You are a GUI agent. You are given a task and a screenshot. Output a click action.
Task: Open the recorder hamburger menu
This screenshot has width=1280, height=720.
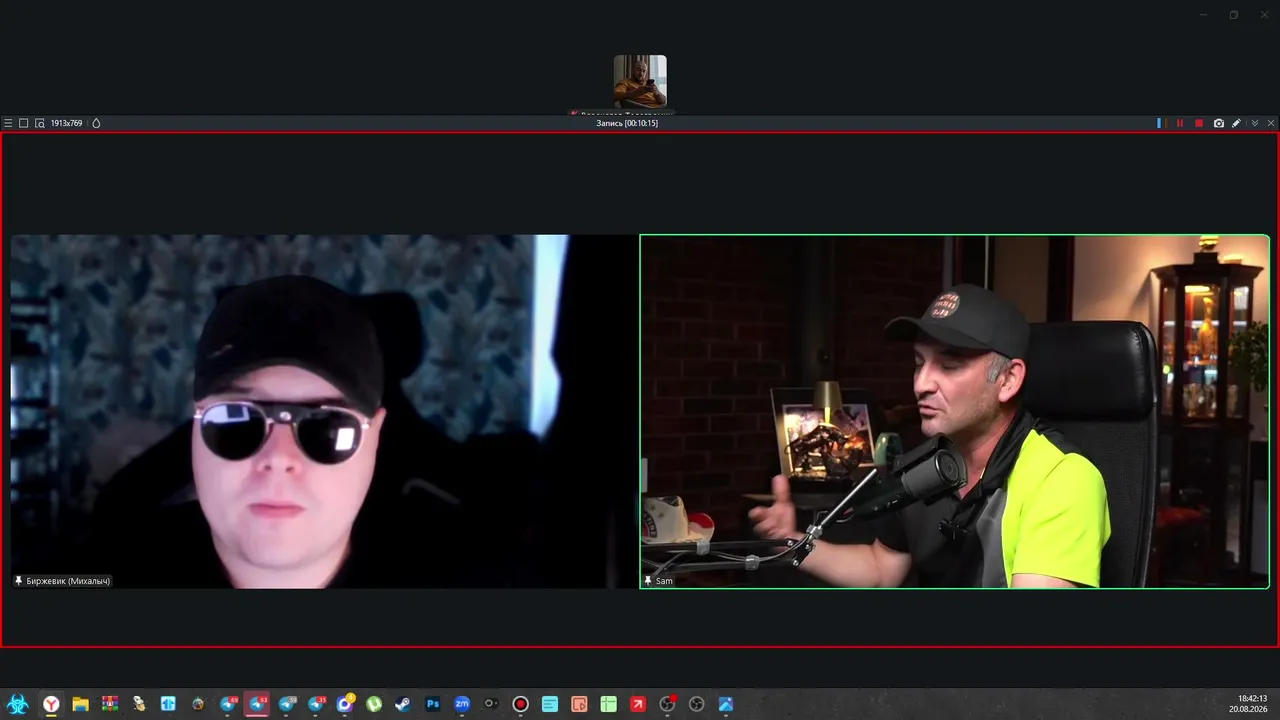click(8, 123)
